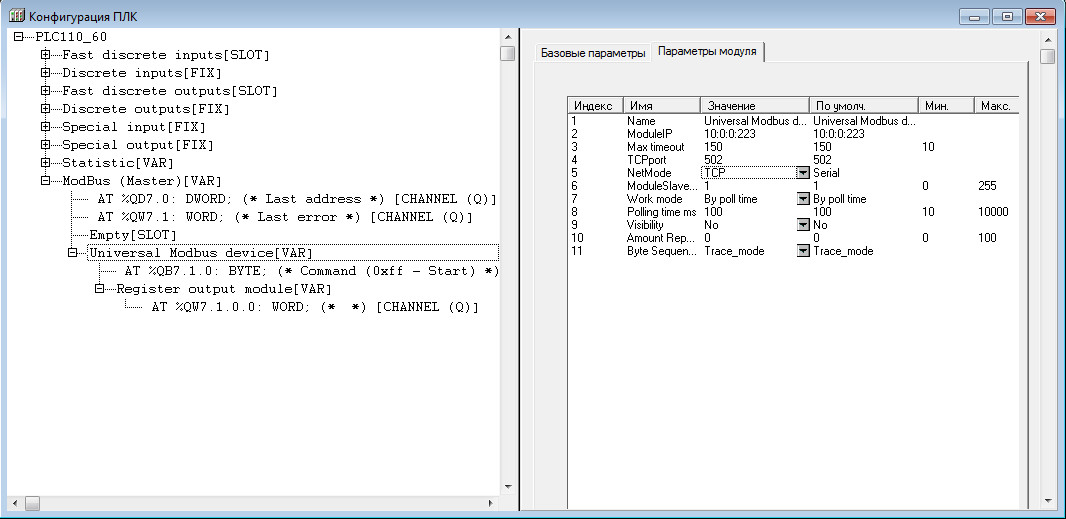Image resolution: width=1066 pixels, height=519 pixels.
Task: Click the Значение column header
Action: (753, 105)
